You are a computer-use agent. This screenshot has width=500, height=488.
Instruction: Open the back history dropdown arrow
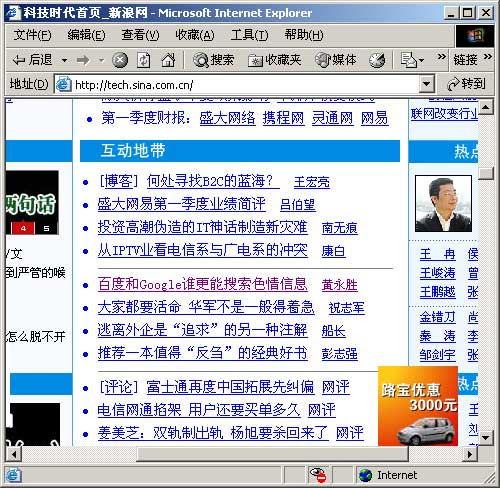(x=65, y=61)
